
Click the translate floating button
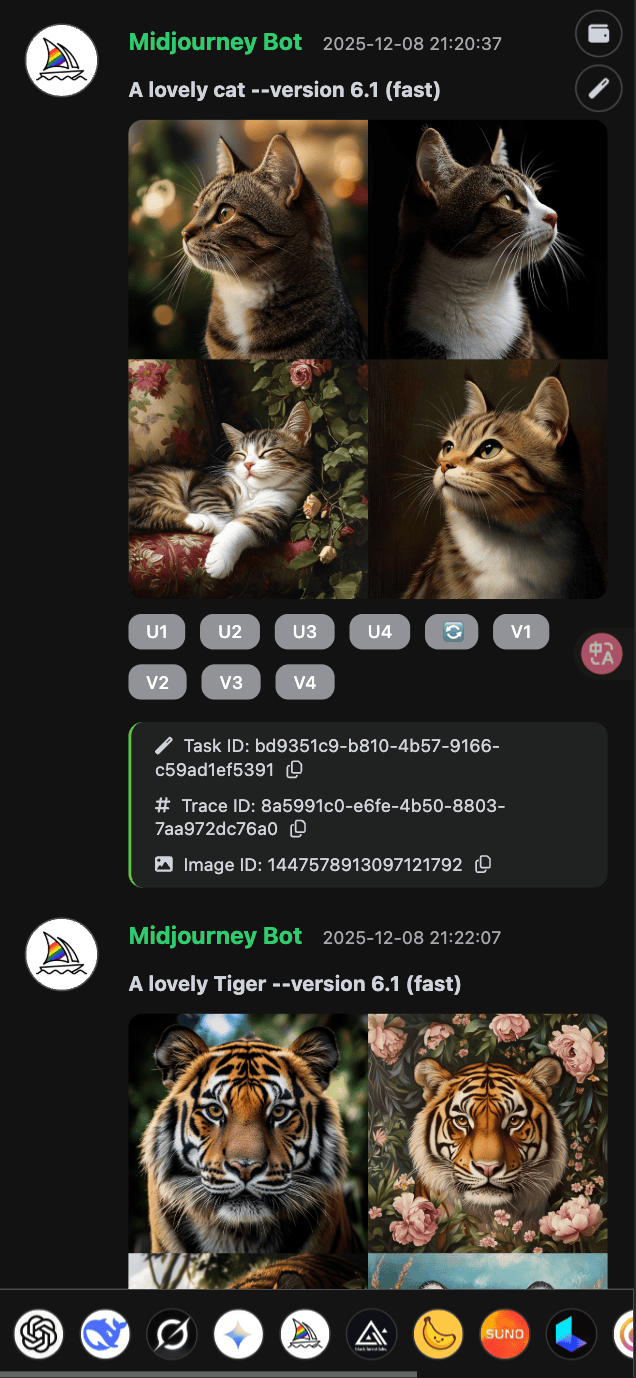603,654
